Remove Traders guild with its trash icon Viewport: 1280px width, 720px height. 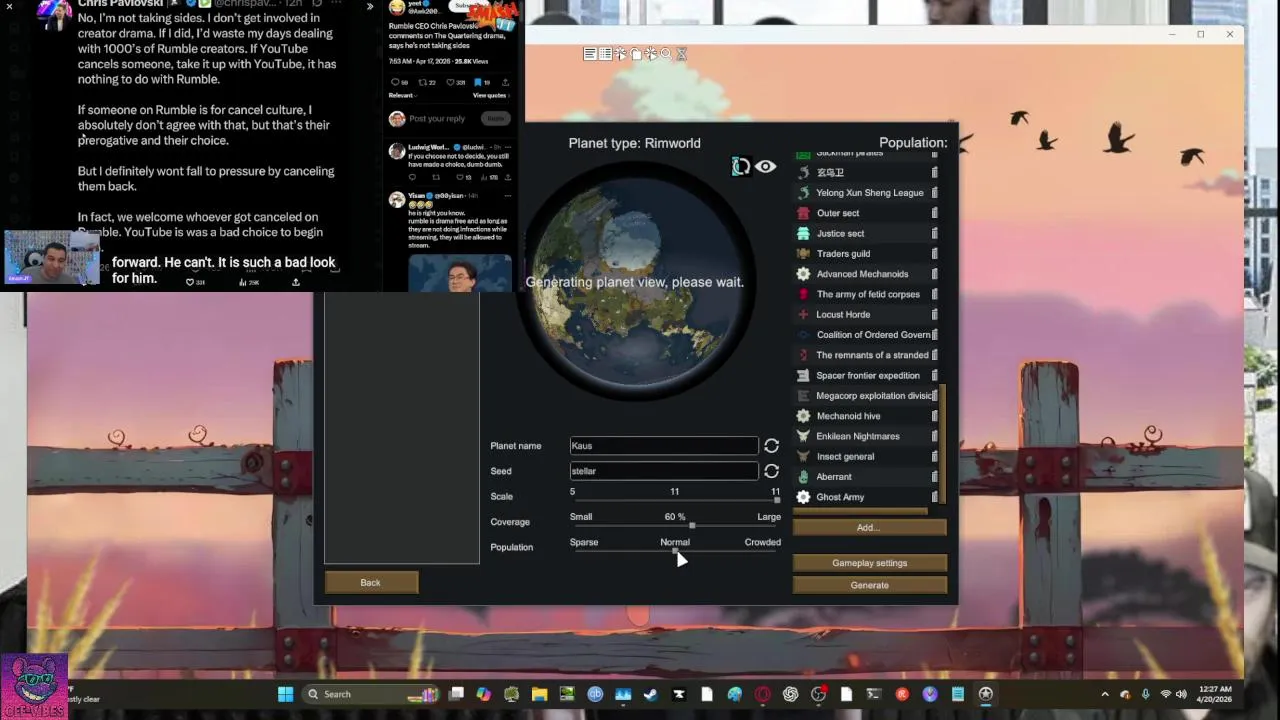[x=935, y=254]
